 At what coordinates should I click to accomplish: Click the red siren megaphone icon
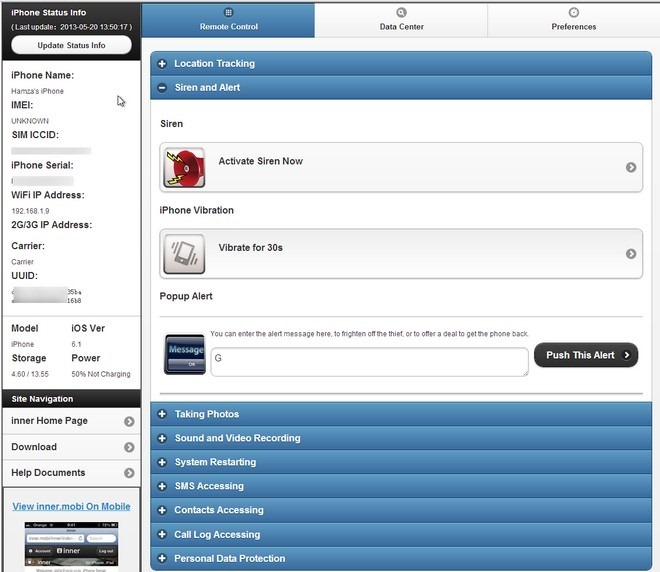(184, 168)
